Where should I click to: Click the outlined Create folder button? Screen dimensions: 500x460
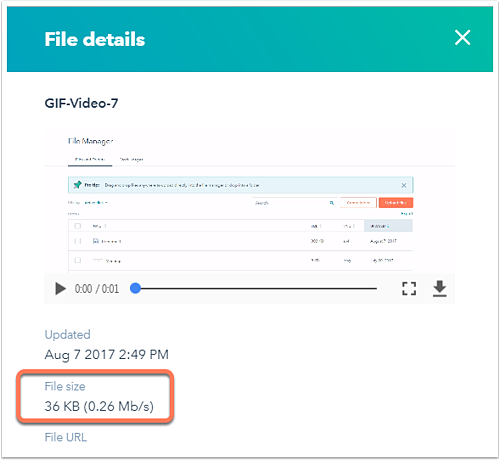pyautogui.click(x=358, y=203)
